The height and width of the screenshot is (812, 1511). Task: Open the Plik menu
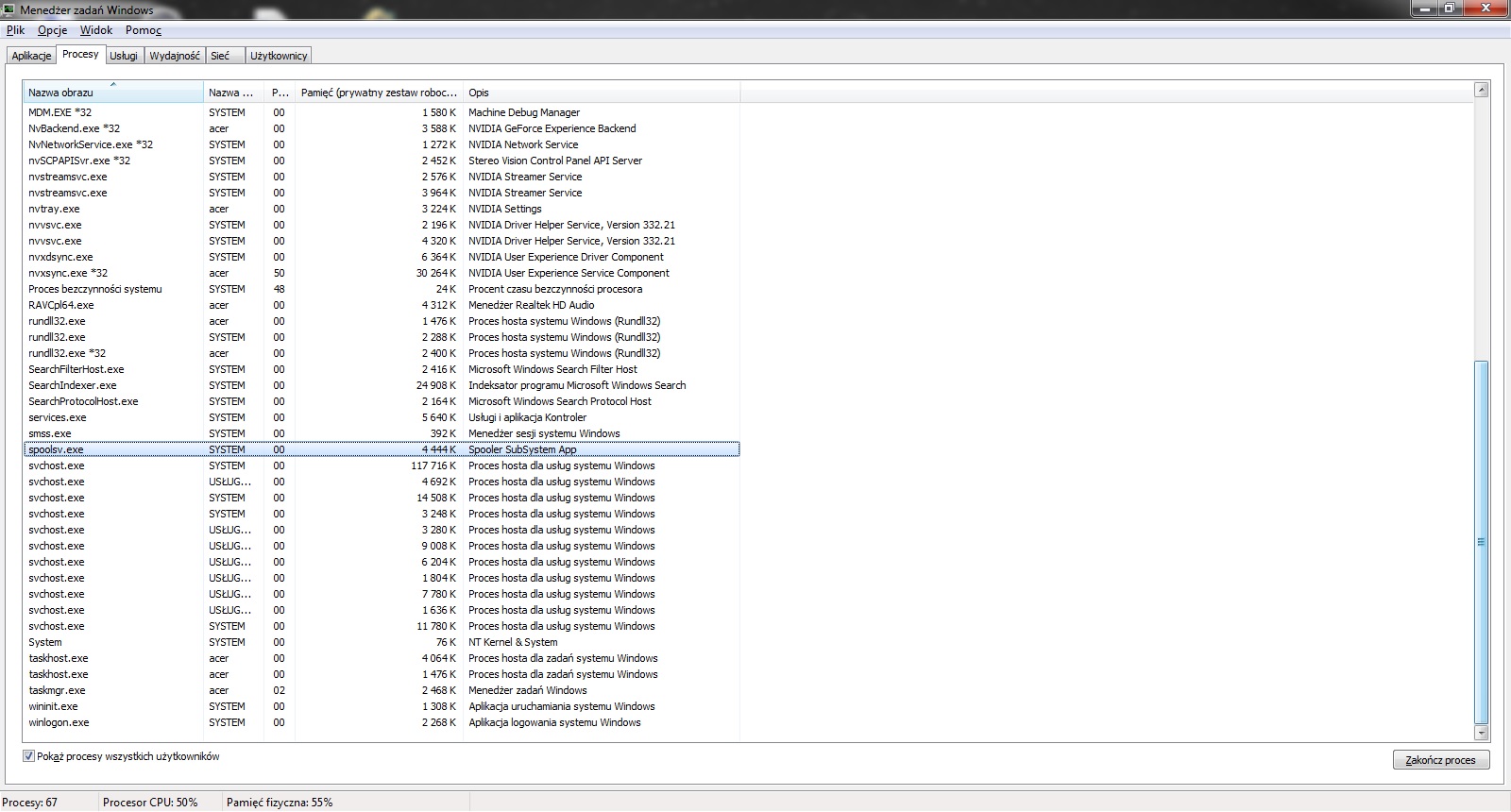click(15, 30)
